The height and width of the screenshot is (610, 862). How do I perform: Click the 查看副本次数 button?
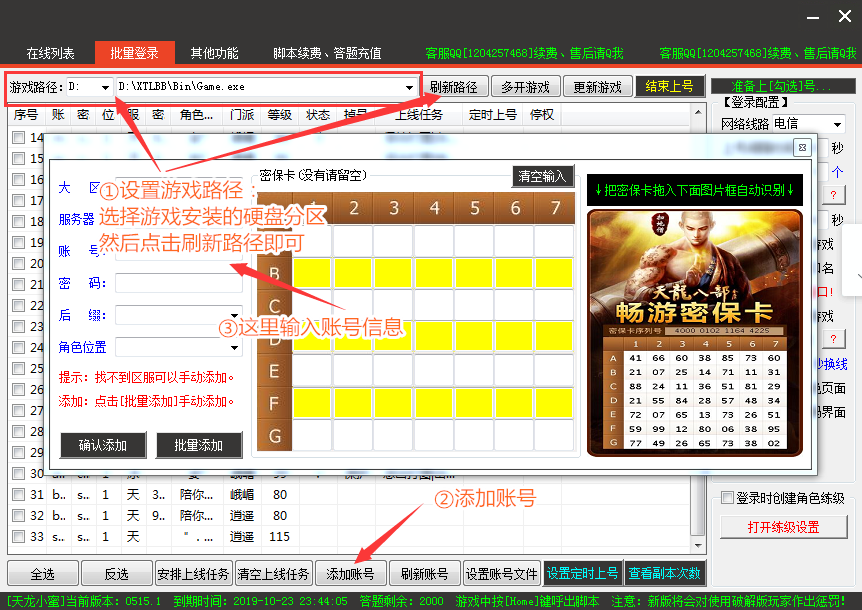[665, 573]
